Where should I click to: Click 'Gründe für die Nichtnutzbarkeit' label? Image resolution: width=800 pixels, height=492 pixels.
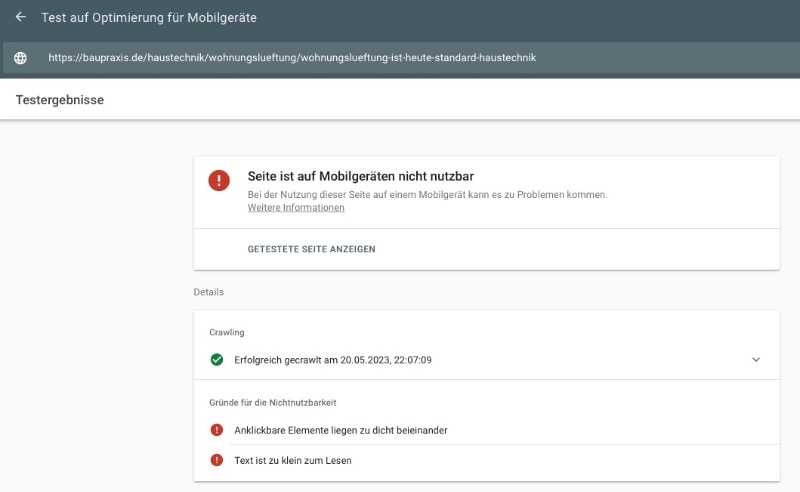click(x=272, y=403)
